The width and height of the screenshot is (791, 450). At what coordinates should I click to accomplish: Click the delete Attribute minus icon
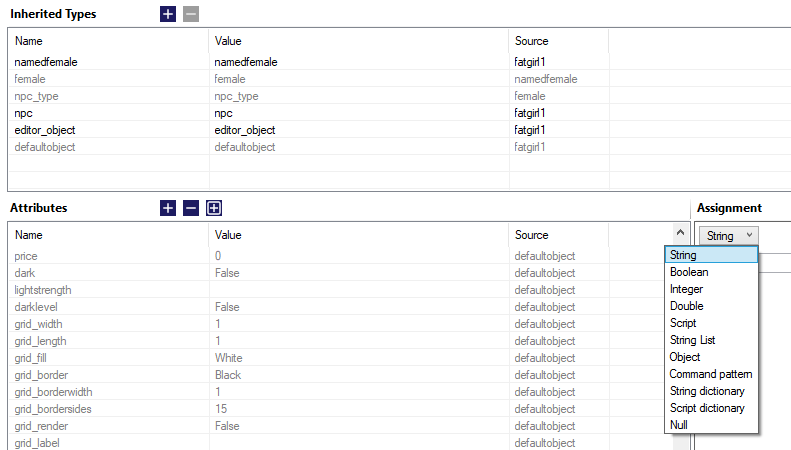click(x=191, y=208)
